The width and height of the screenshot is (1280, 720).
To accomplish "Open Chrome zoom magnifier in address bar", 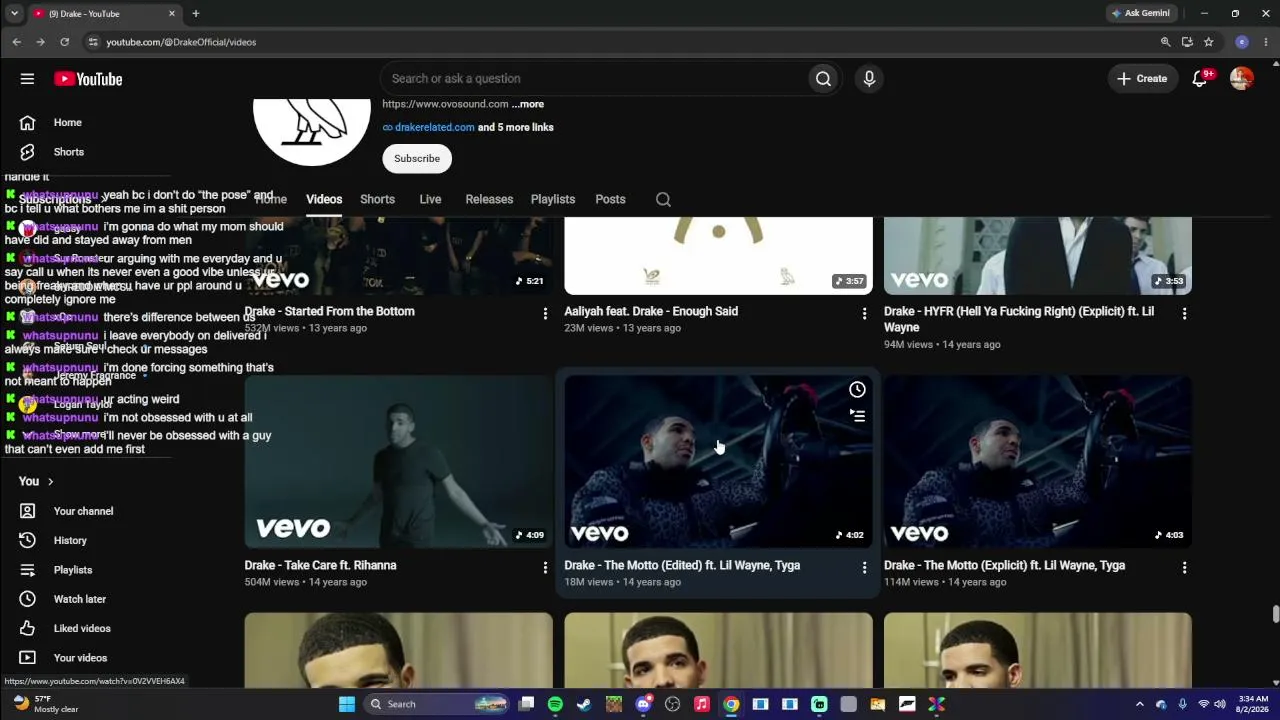I will point(1165,42).
